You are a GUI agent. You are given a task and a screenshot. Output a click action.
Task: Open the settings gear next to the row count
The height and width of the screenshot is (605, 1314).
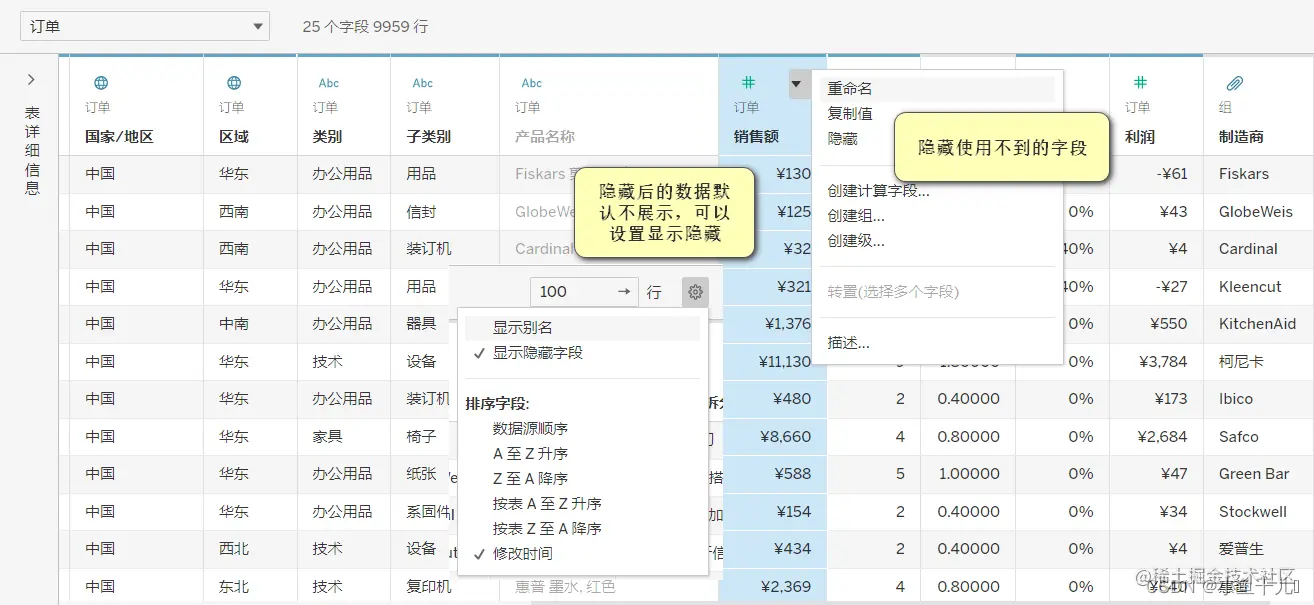(695, 291)
